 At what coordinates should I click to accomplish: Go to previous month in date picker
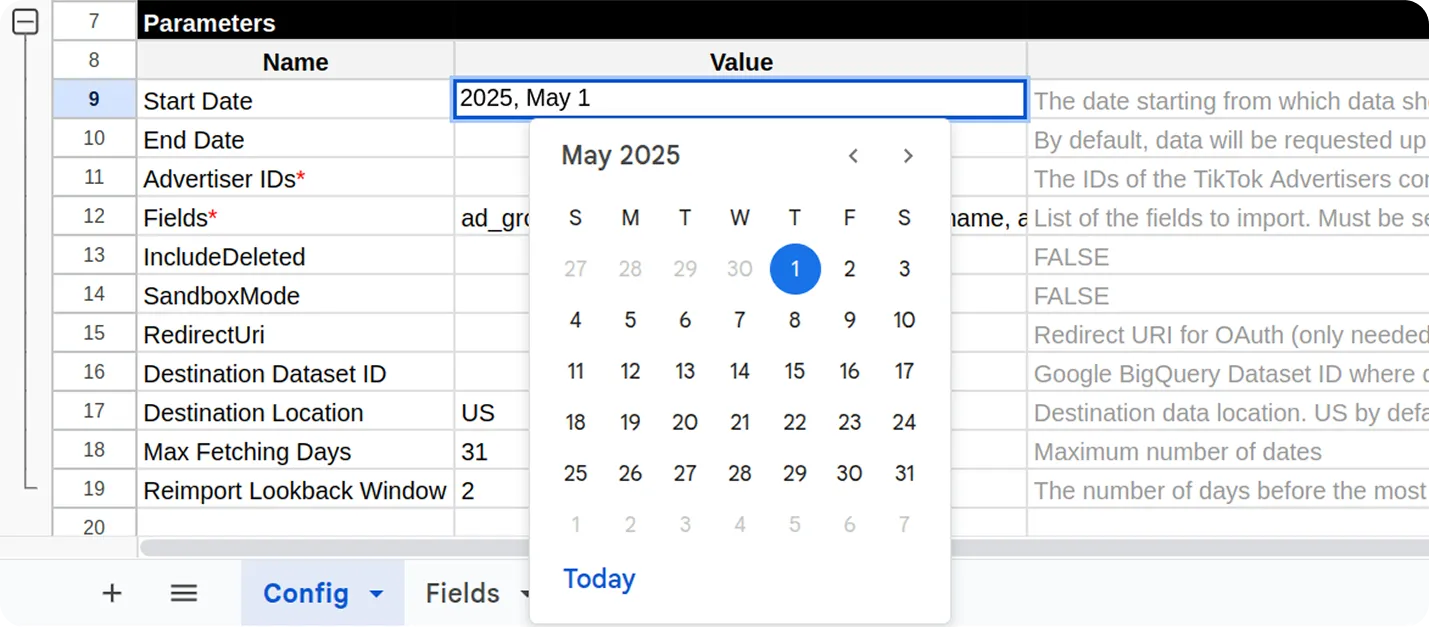pos(853,156)
